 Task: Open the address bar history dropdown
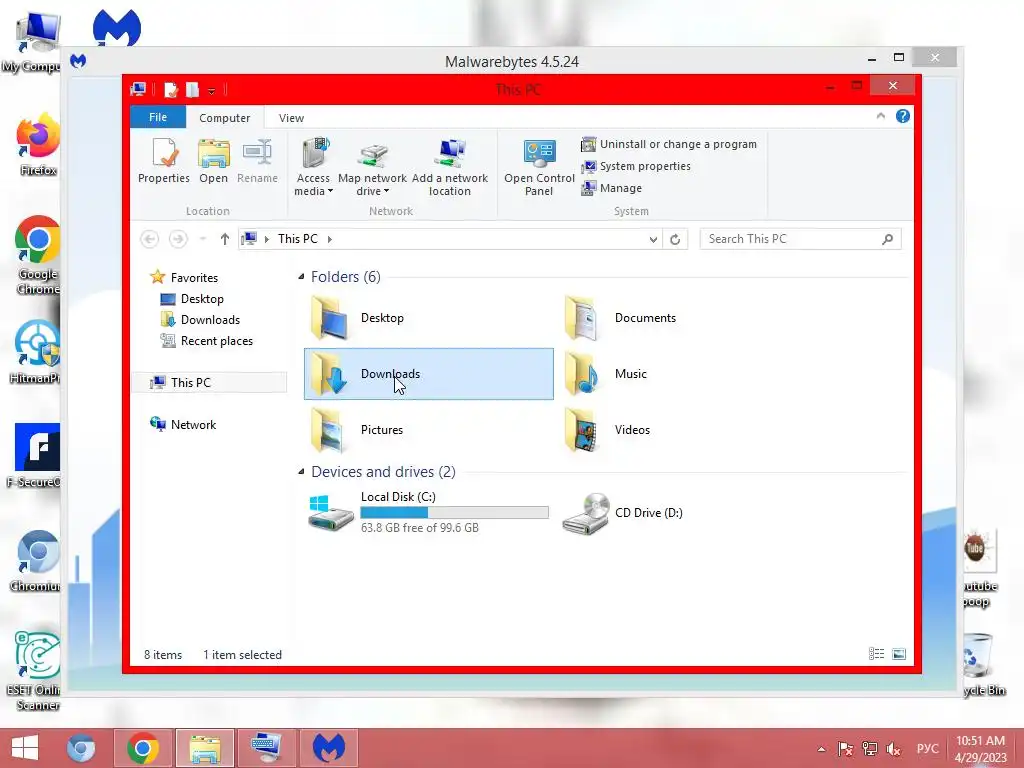click(653, 240)
